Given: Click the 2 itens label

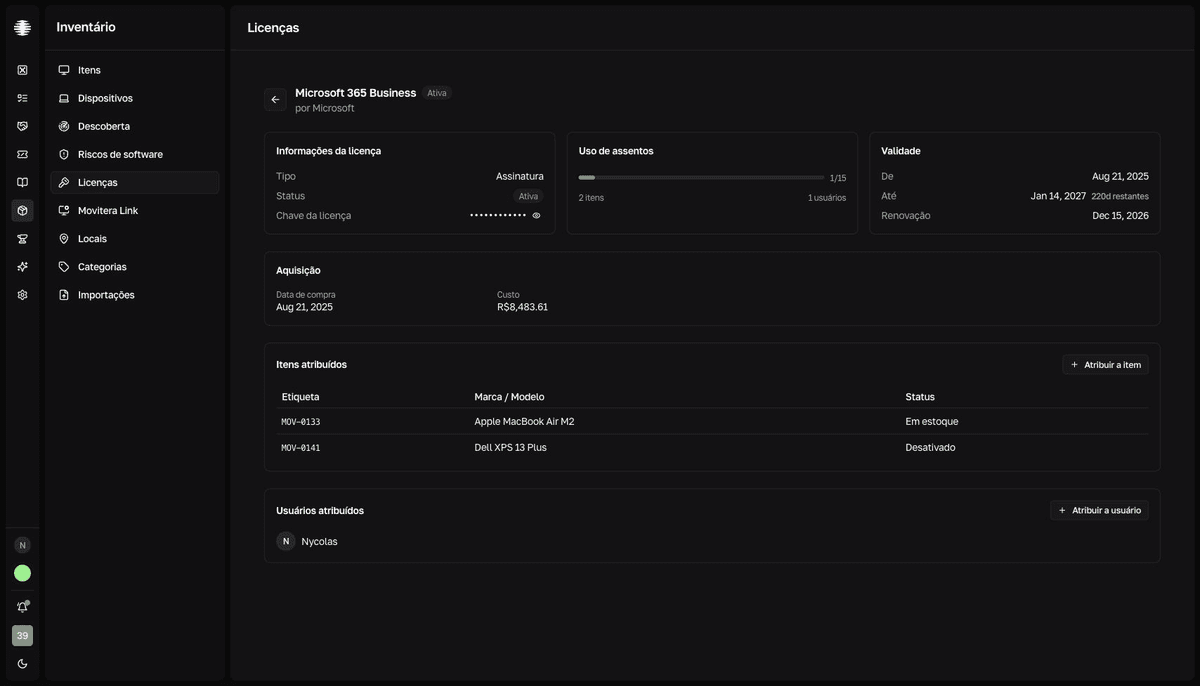Looking at the screenshot, I should pyautogui.click(x=591, y=198).
